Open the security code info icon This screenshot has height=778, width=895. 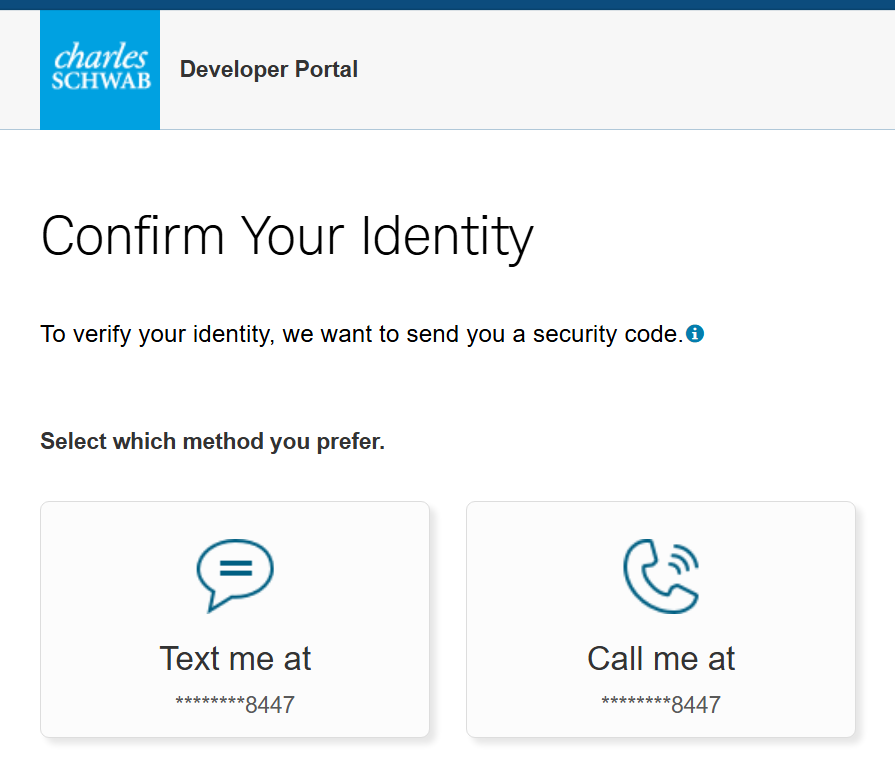pos(695,333)
